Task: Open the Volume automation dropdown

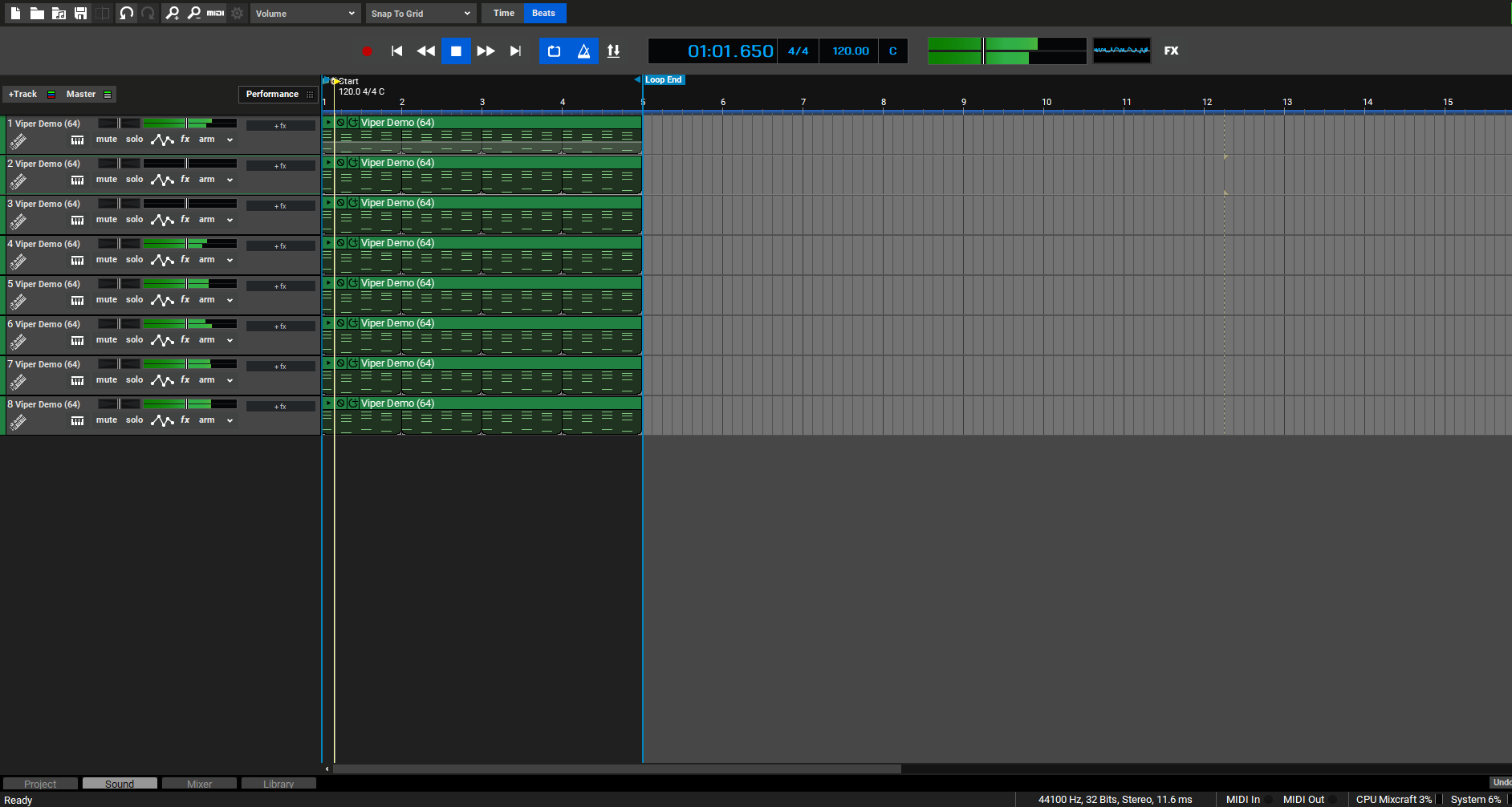Action: point(305,14)
